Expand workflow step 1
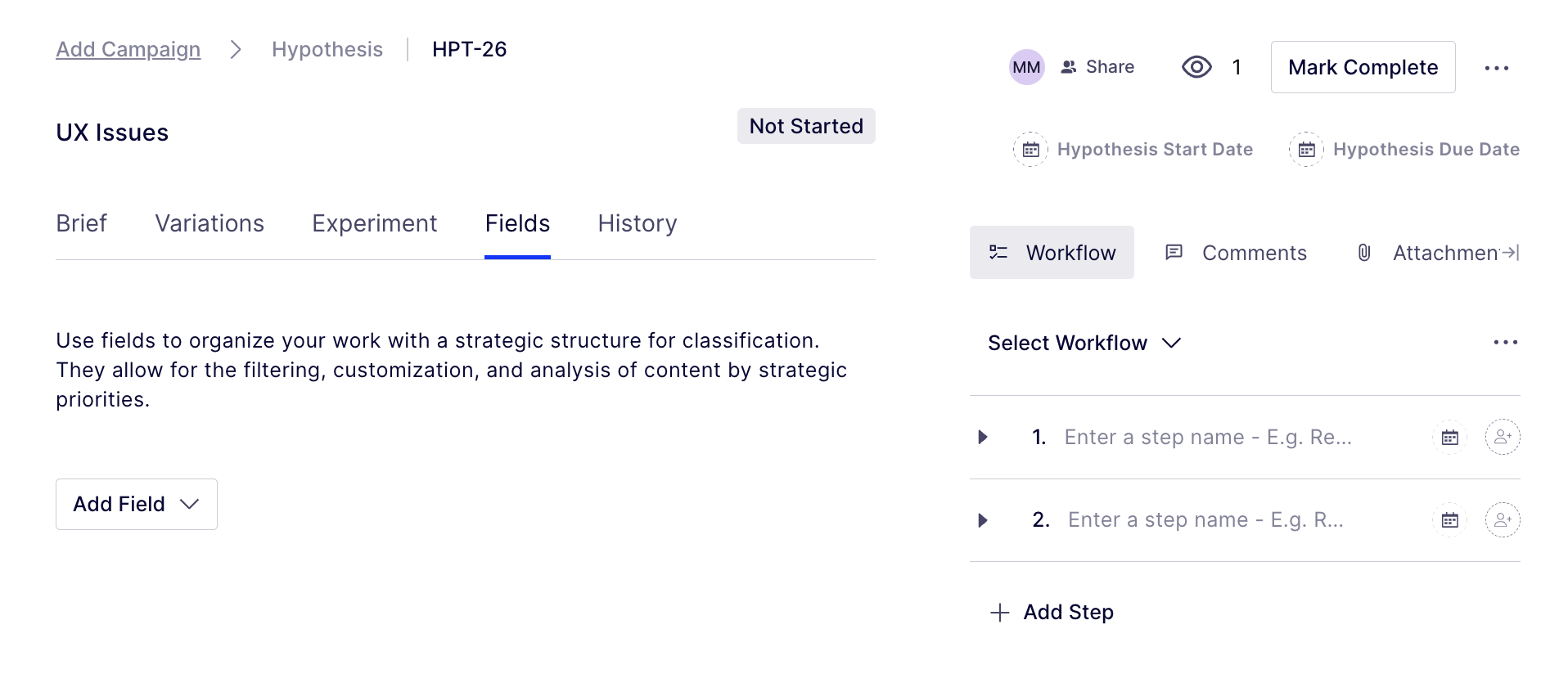 (x=983, y=438)
